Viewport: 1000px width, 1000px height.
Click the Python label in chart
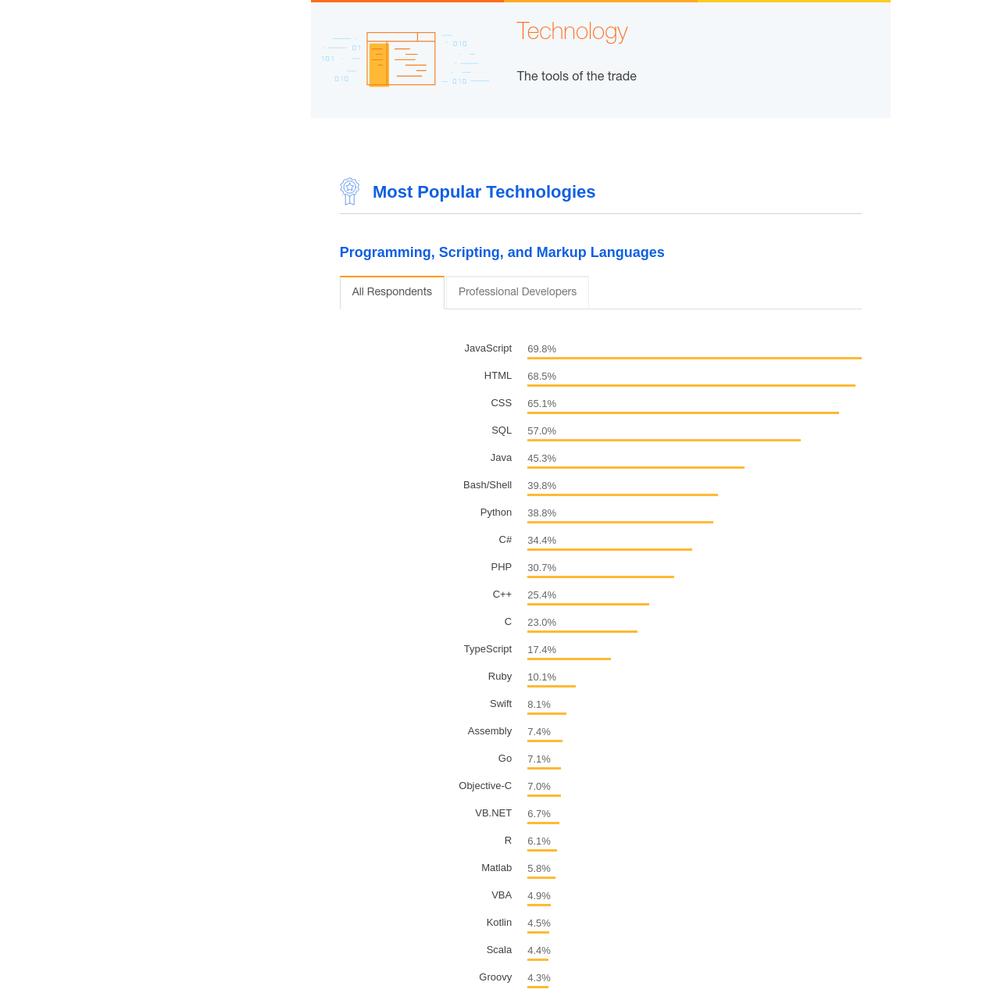point(496,513)
